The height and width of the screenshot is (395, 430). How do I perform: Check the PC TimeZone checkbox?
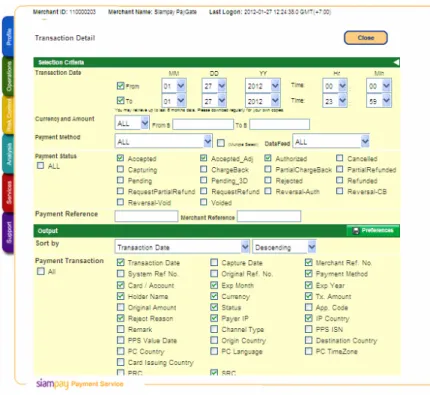pyautogui.click(x=309, y=351)
